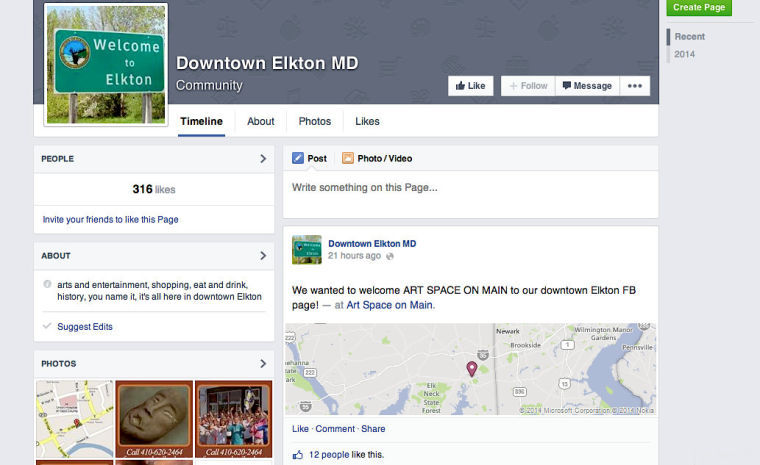Click the PEOPLE section heading
Screen dimensions: 760x465
(x=58, y=159)
